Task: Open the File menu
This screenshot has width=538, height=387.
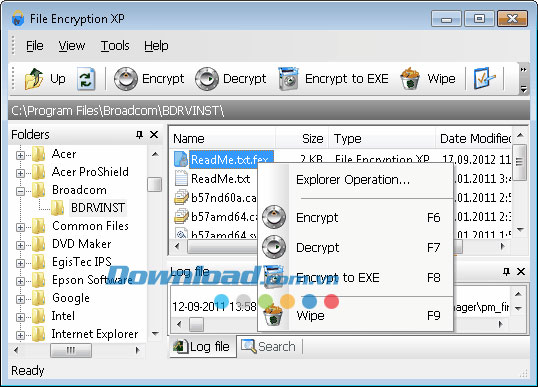Action: 35,46
